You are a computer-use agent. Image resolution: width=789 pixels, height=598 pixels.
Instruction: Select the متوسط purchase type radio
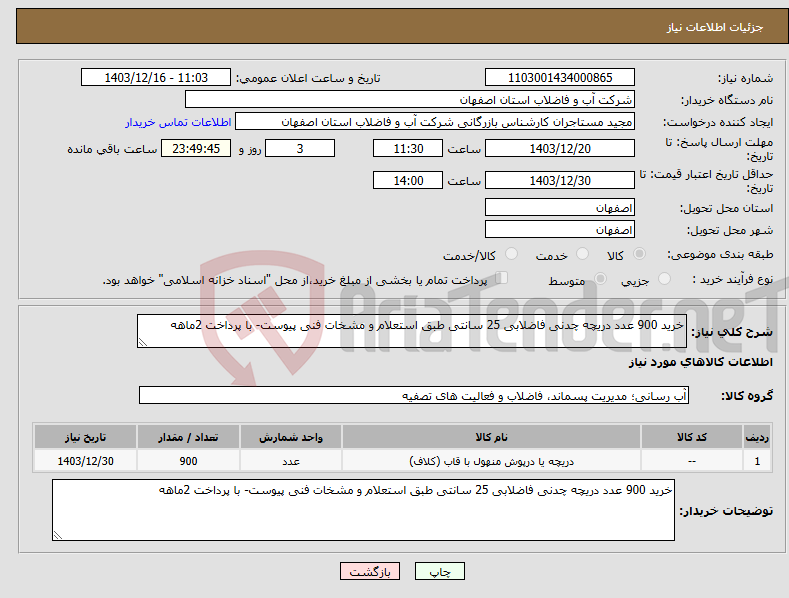(600, 278)
